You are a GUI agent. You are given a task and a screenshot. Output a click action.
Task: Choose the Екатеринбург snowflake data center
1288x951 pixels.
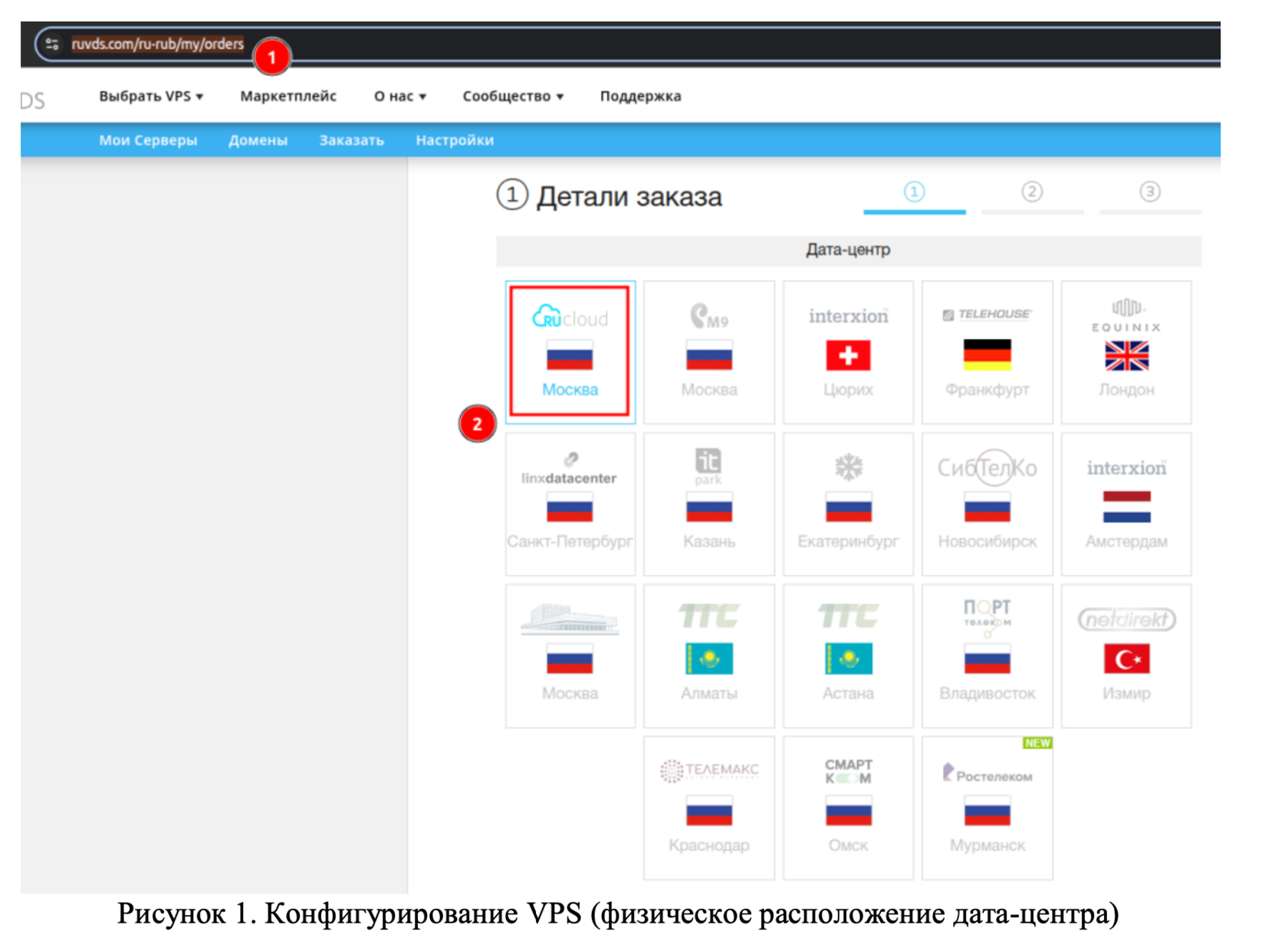[848, 503]
